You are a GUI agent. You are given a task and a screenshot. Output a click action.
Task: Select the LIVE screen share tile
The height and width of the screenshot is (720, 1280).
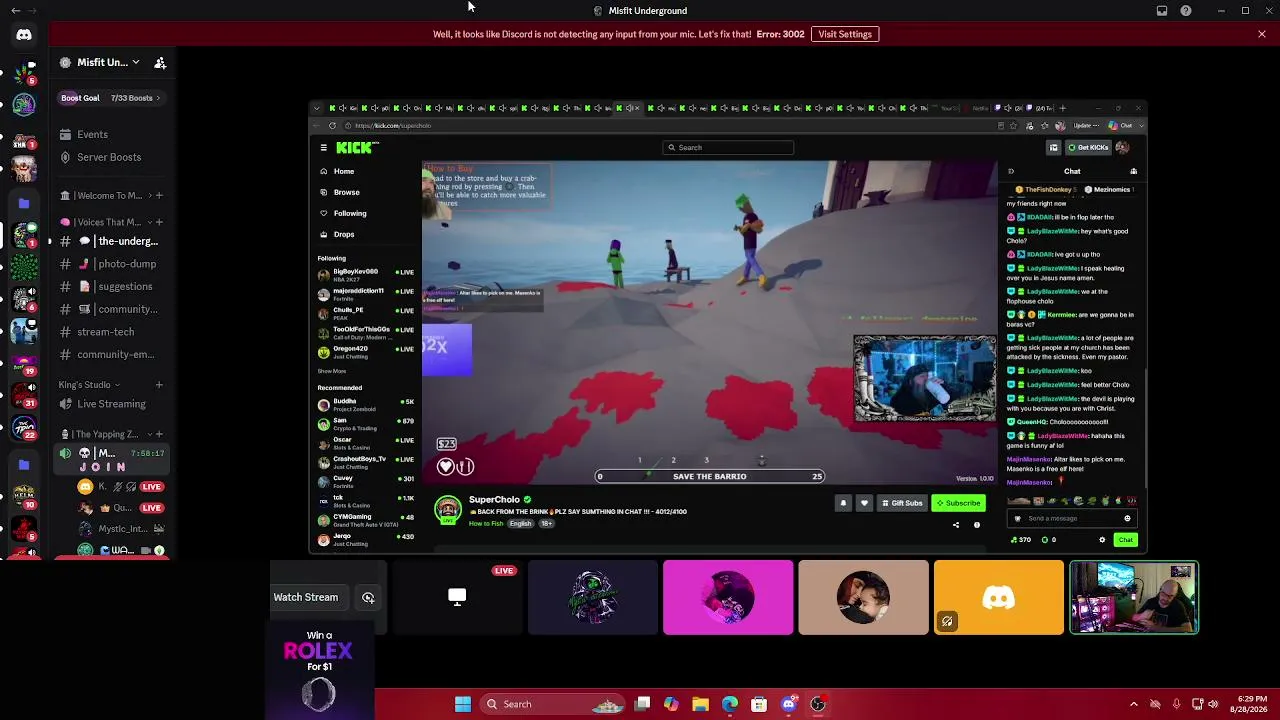click(x=457, y=597)
